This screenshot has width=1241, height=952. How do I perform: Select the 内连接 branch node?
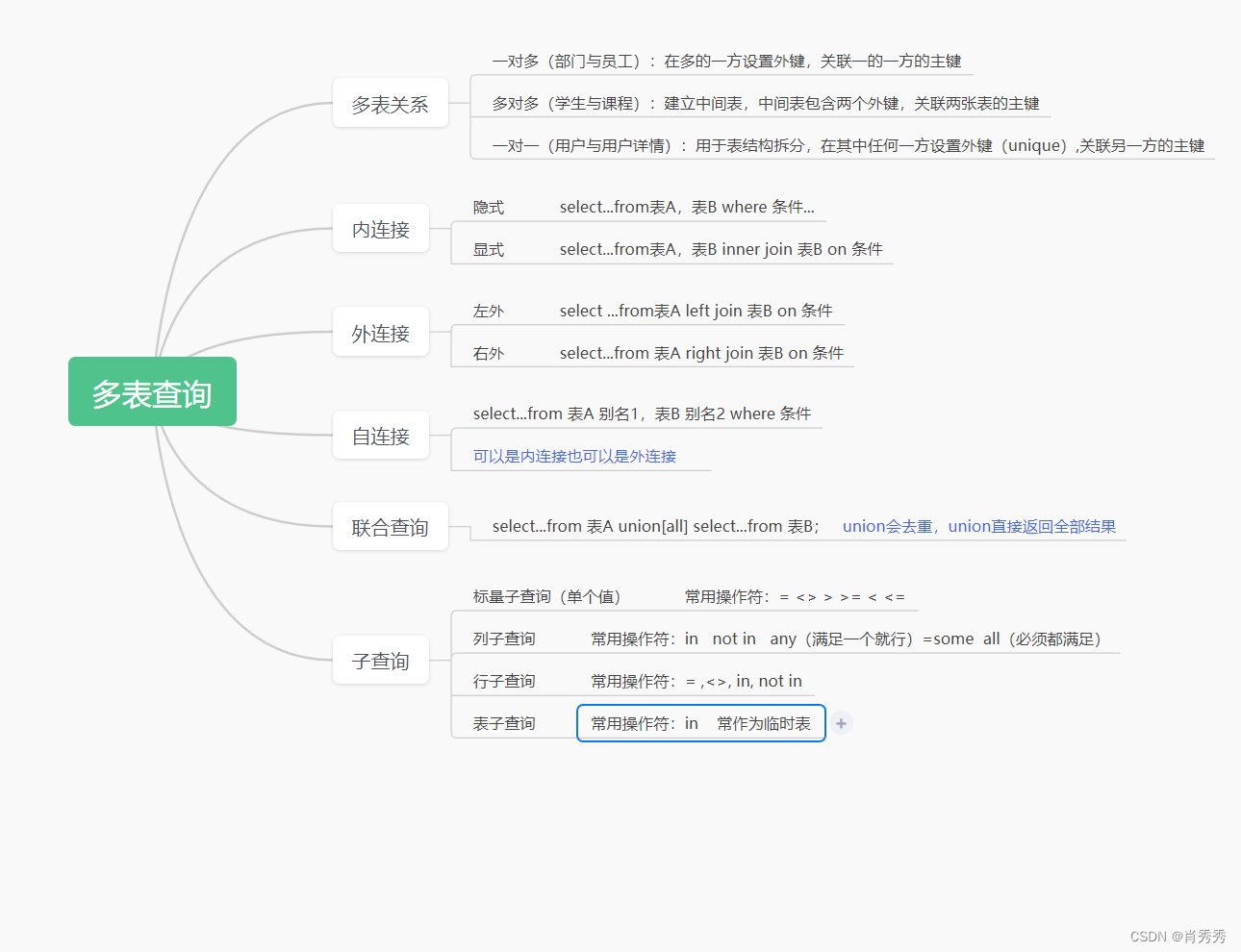380,229
